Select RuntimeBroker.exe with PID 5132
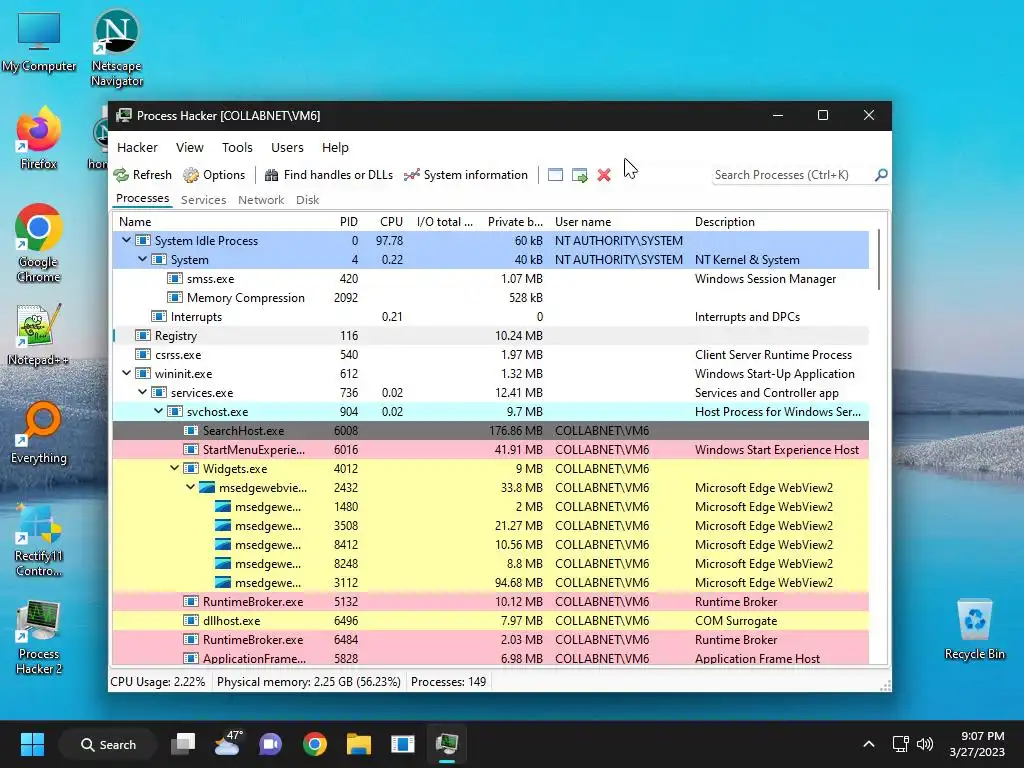Image resolution: width=1024 pixels, height=768 pixels. point(490,601)
